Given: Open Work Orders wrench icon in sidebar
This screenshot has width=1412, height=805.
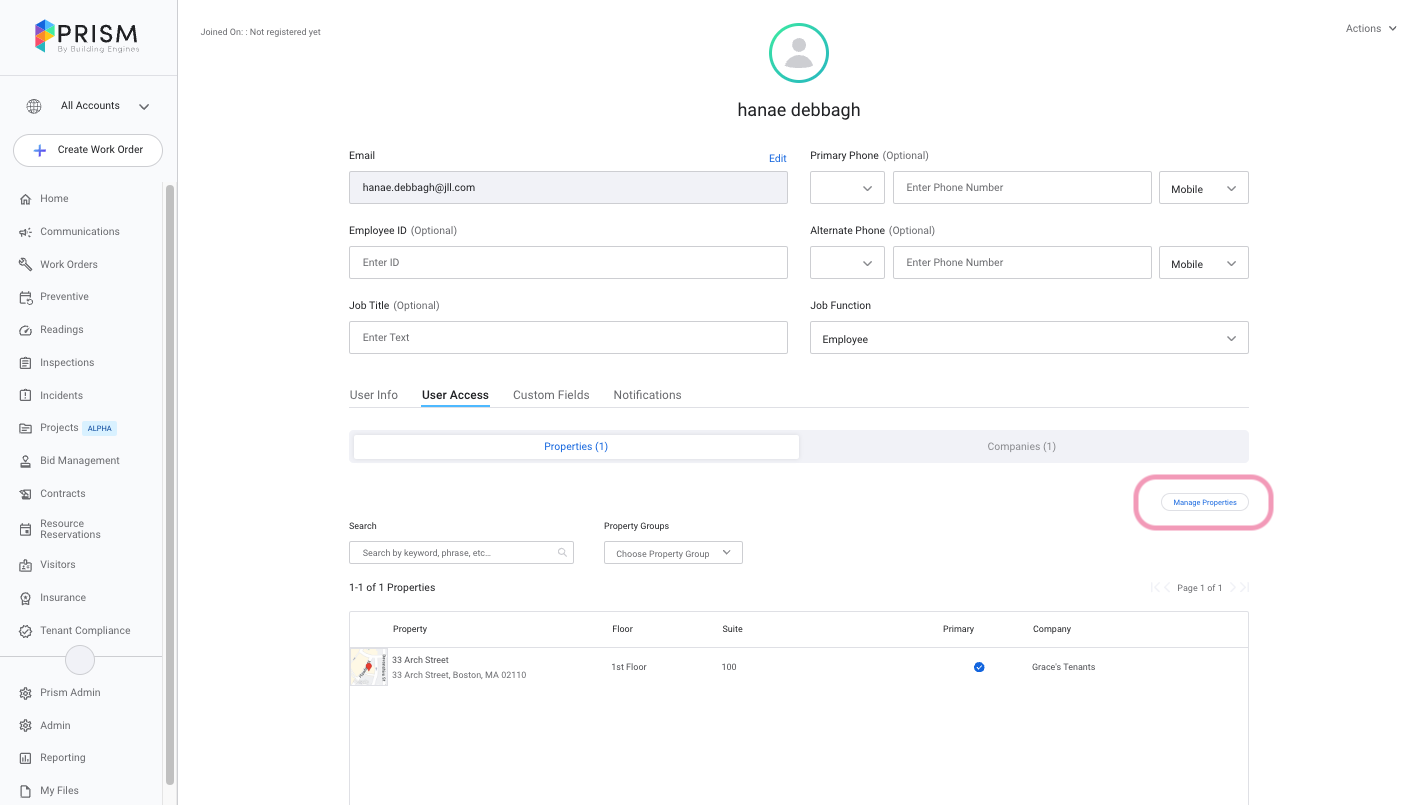Looking at the screenshot, I should 26,265.
